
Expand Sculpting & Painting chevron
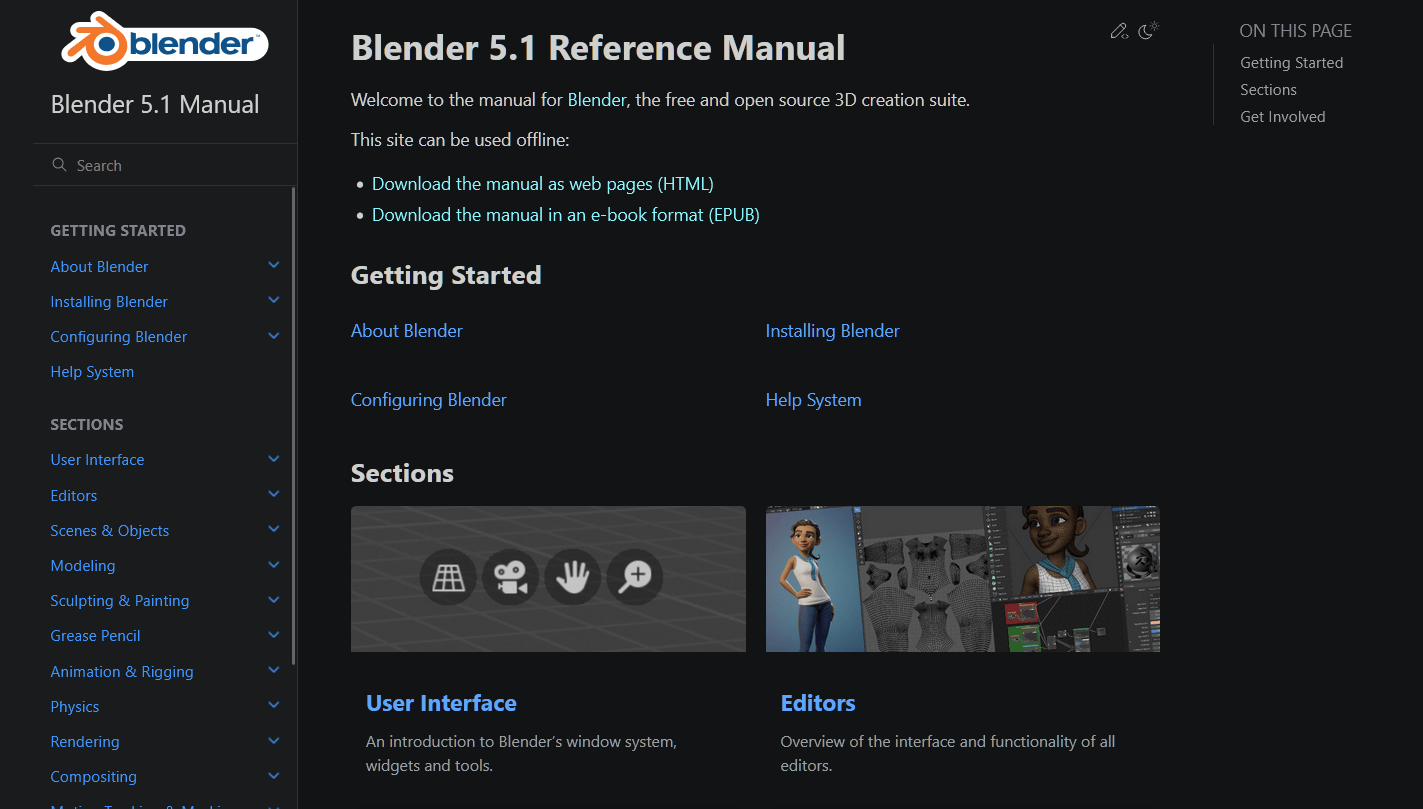274,600
